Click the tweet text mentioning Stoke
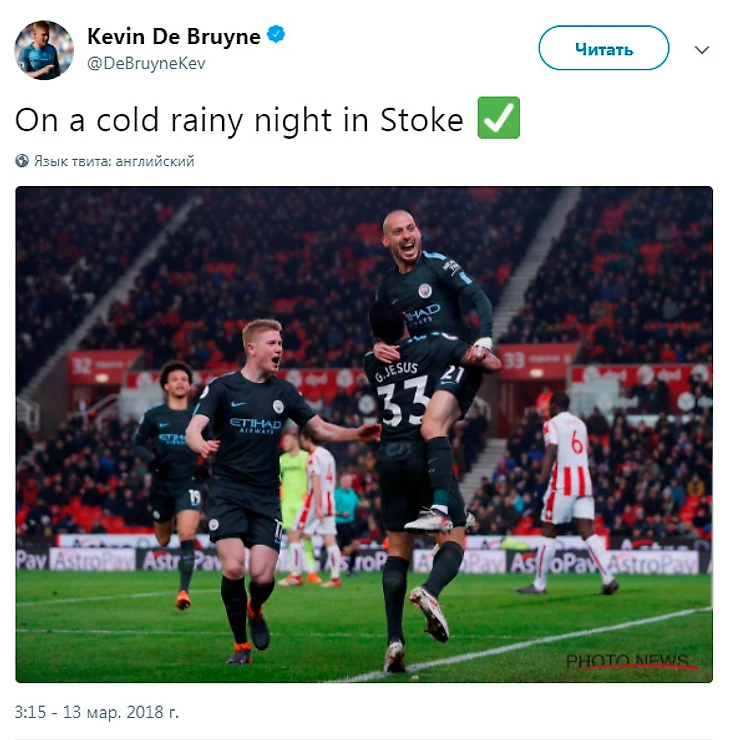This screenshot has width=730, height=740. [239, 120]
